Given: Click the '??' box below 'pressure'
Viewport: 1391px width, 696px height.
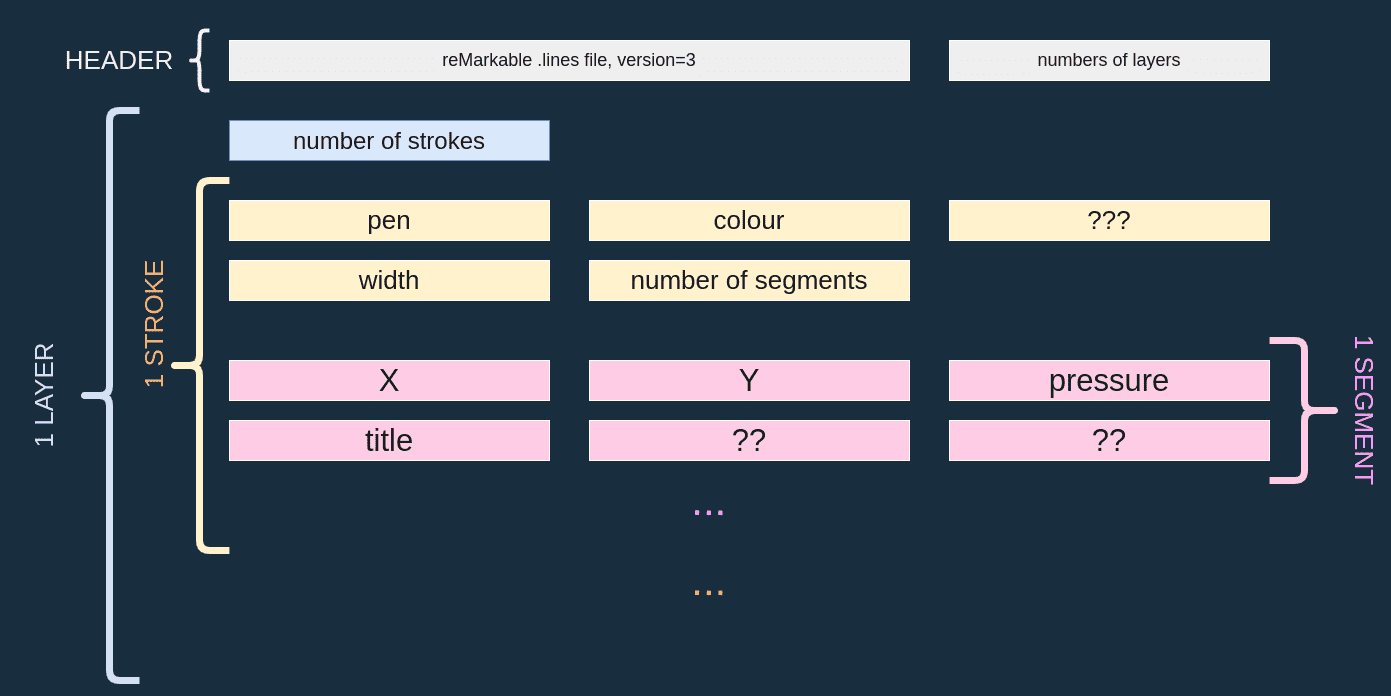Looking at the screenshot, I should tap(1109, 440).
